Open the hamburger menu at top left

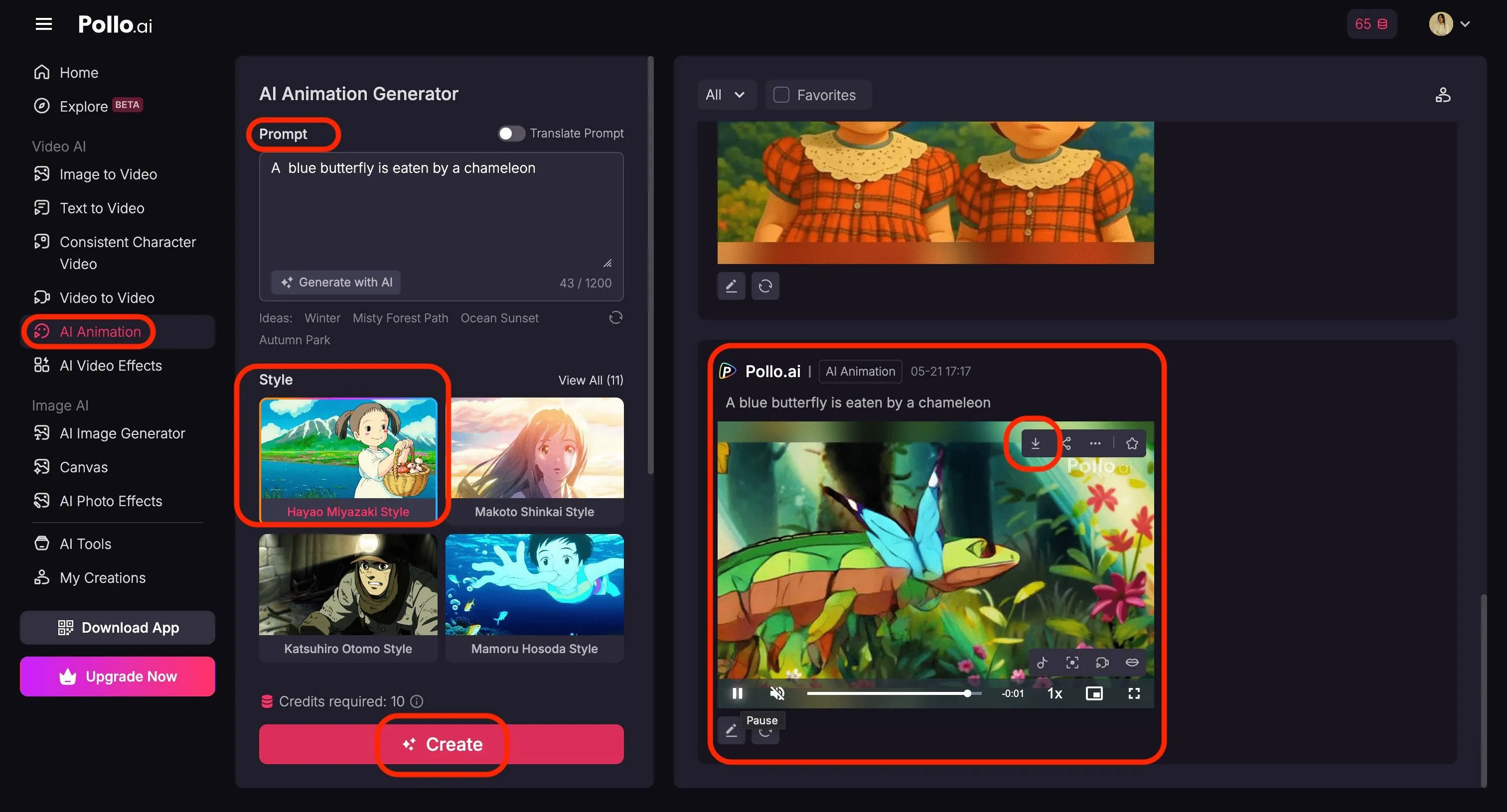pos(44,24)
